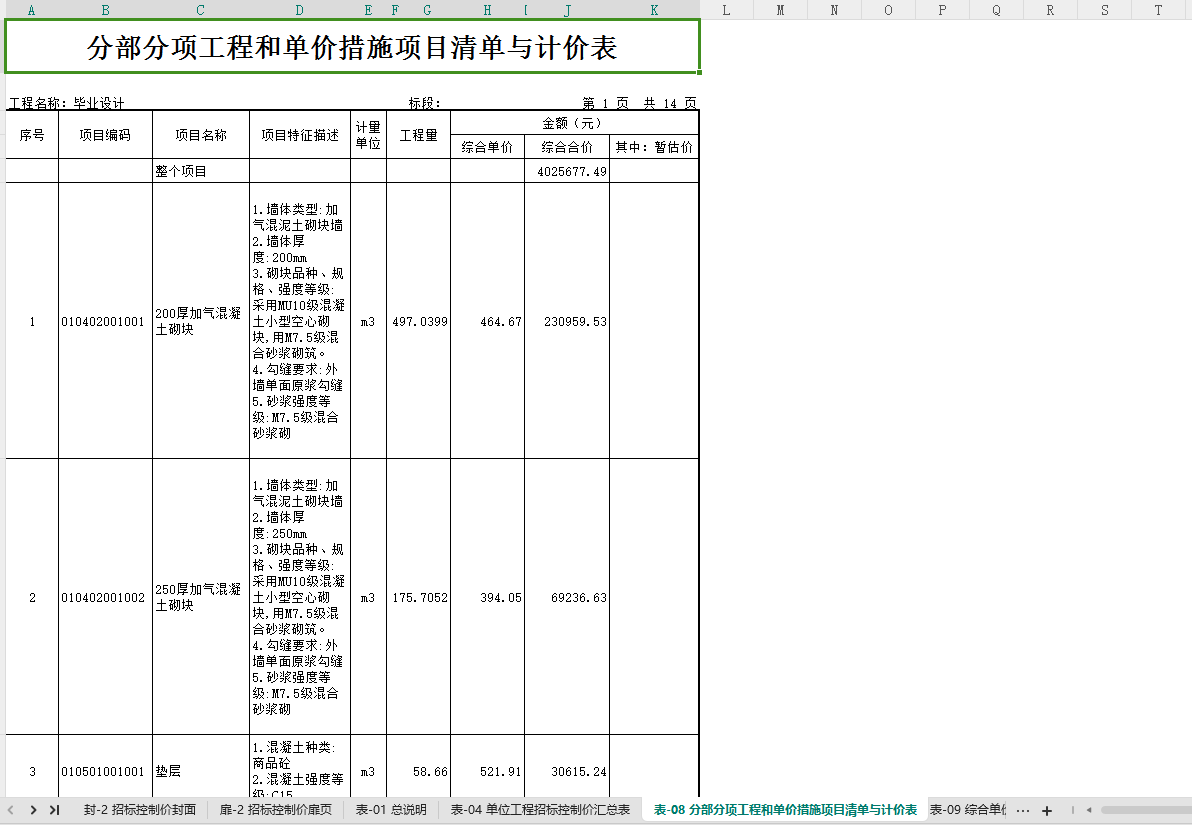Screen dimensions: 1192x825
Task: Select item code 010402001002
Action: (103, 598)
